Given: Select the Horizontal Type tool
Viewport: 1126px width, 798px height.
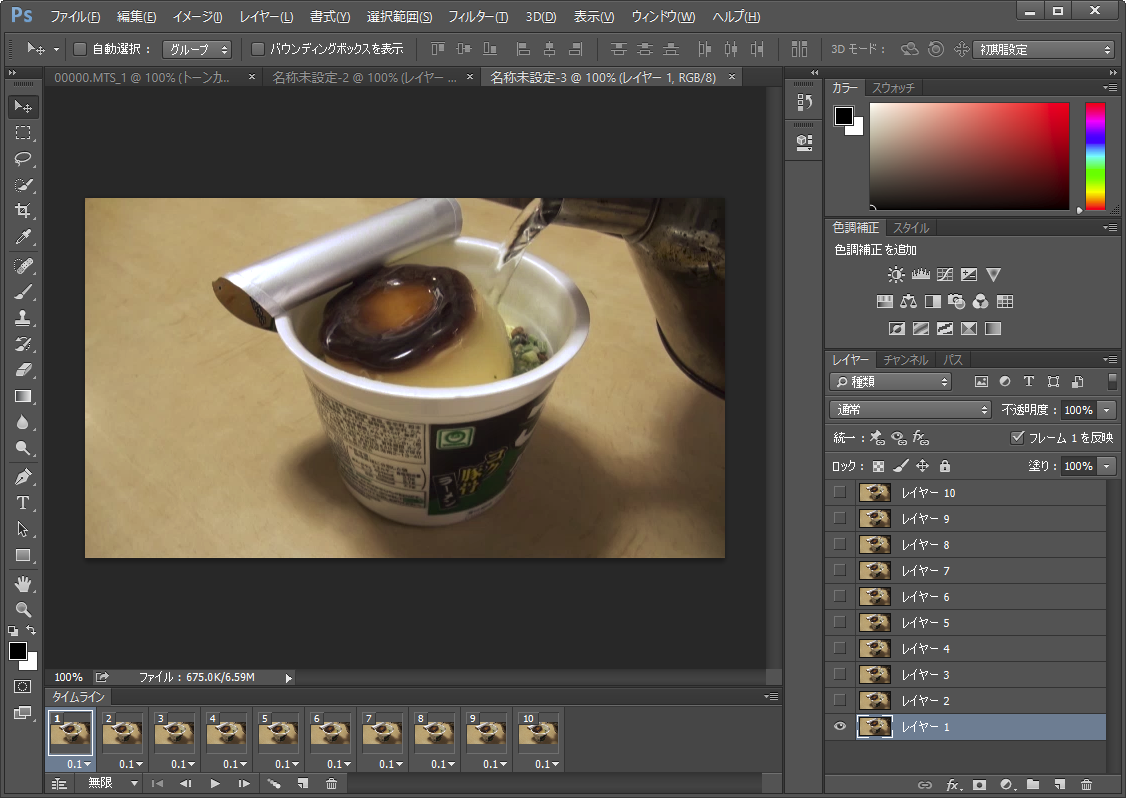Looking at the screenshot, I should (x=22, y=503).
